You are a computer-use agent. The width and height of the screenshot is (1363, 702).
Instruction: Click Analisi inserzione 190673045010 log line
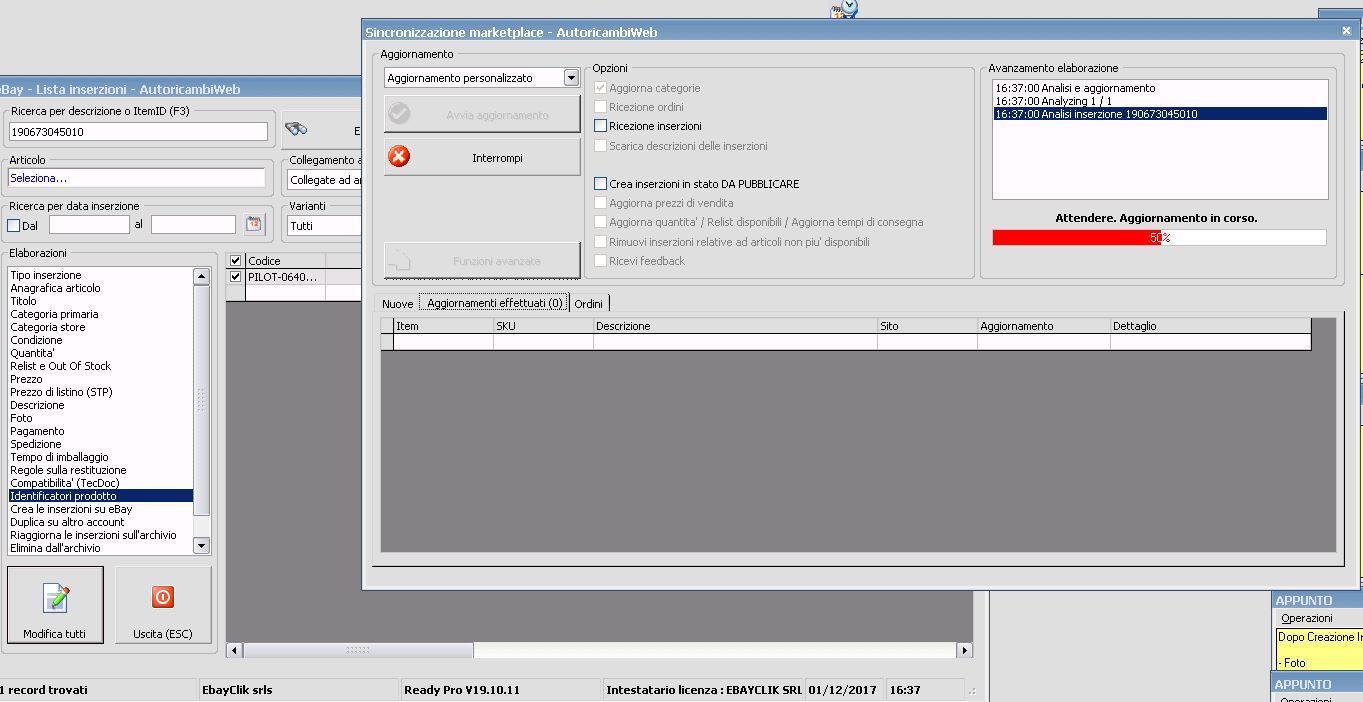click(x=1160, y=114)
